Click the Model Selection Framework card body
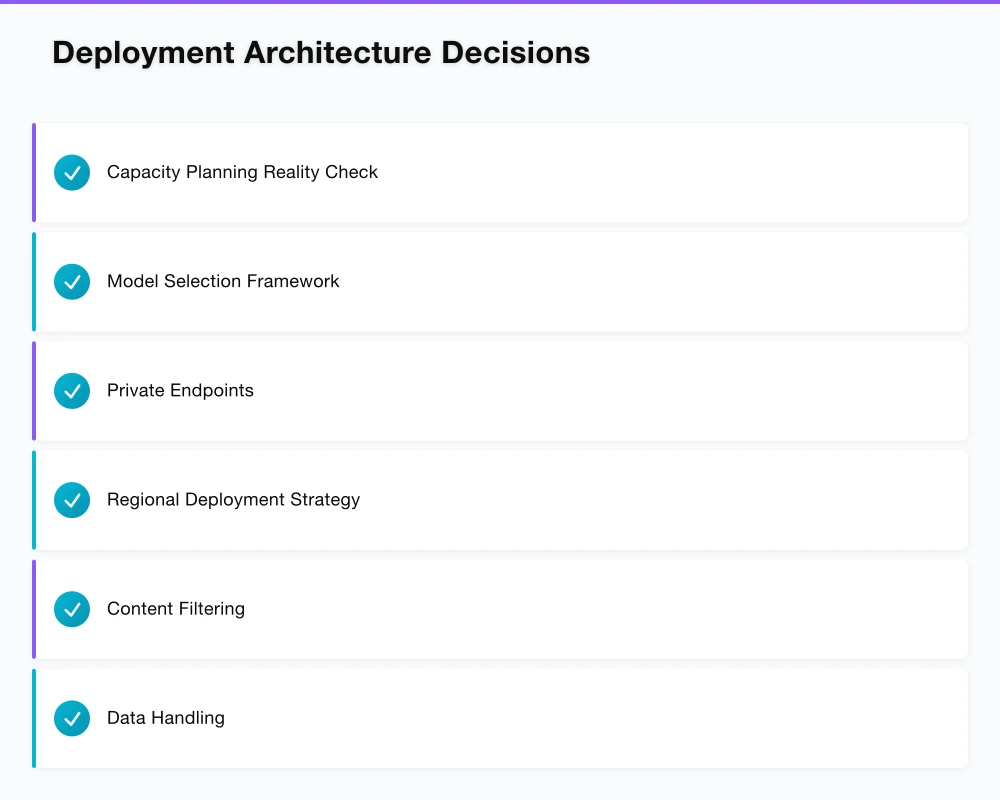The width and height of the screenshot is (1000, 800). tap(500, 281)
